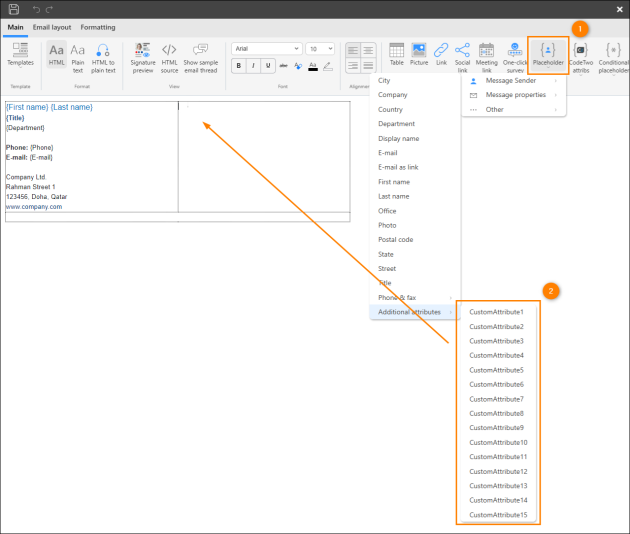The image size is (630, 534).
Task: Open Signature preview
Action: pos(143,58)
